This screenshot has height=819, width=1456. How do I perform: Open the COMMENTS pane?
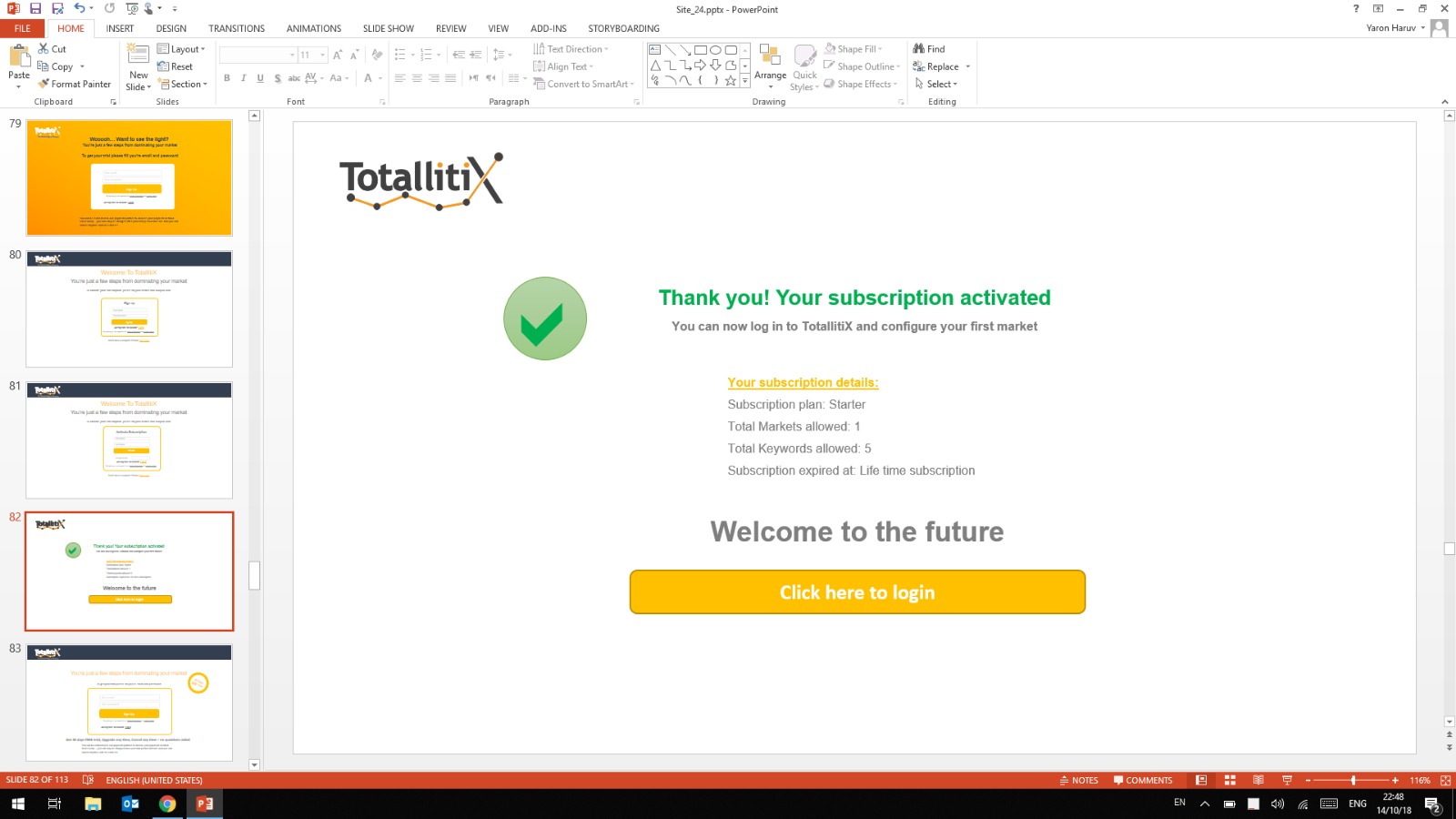pyautogui.click(x=1143, y=780)
